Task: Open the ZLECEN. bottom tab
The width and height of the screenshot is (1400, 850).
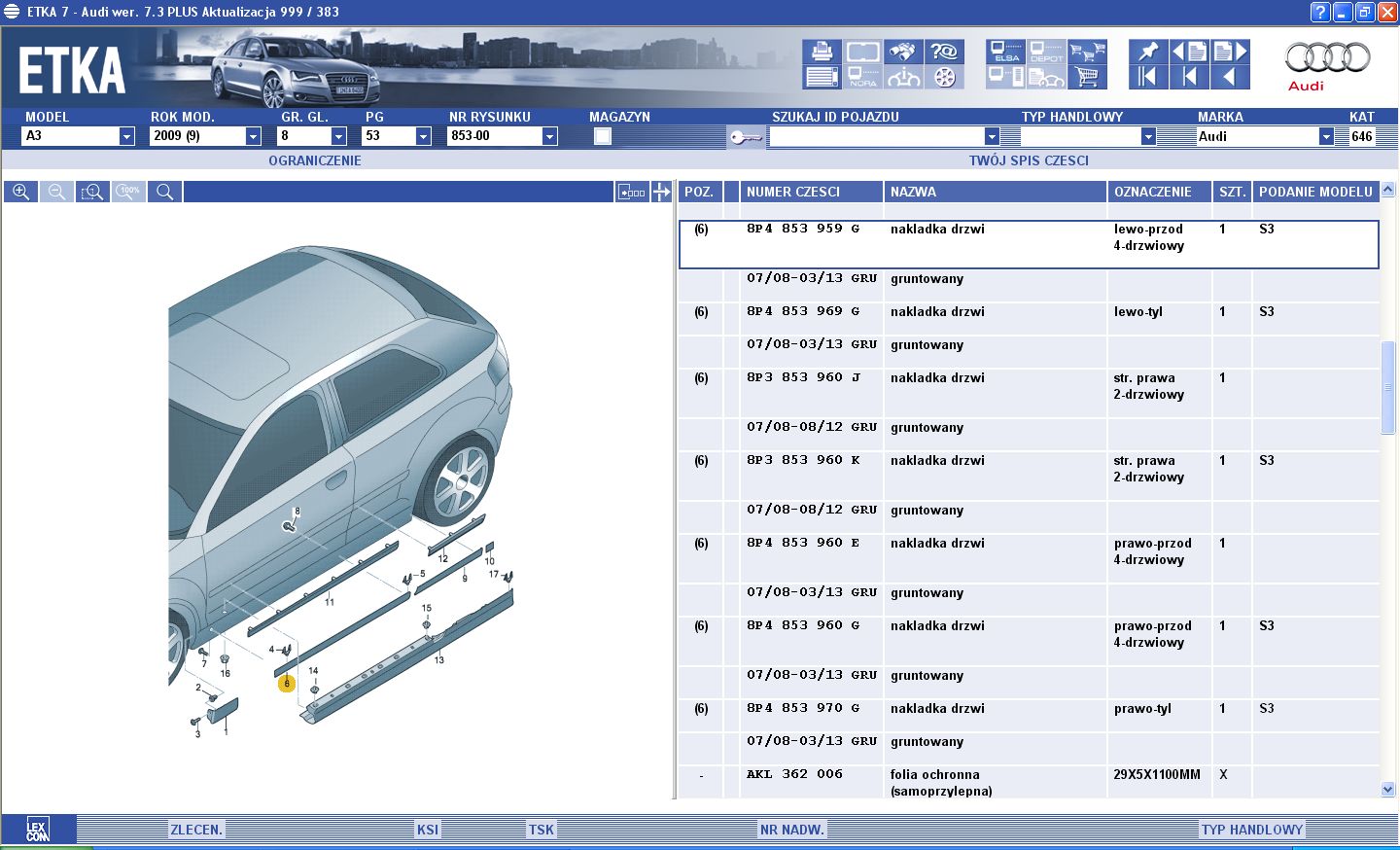Action: [196, 830]
